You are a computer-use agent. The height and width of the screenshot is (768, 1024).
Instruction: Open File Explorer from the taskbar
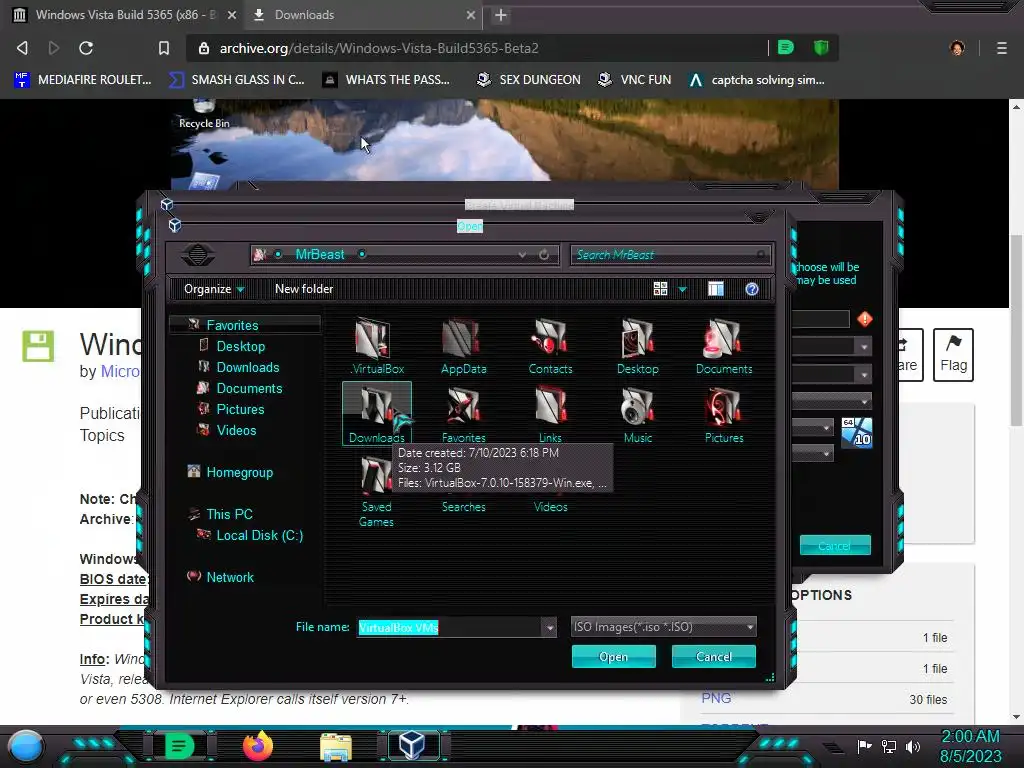336,746
